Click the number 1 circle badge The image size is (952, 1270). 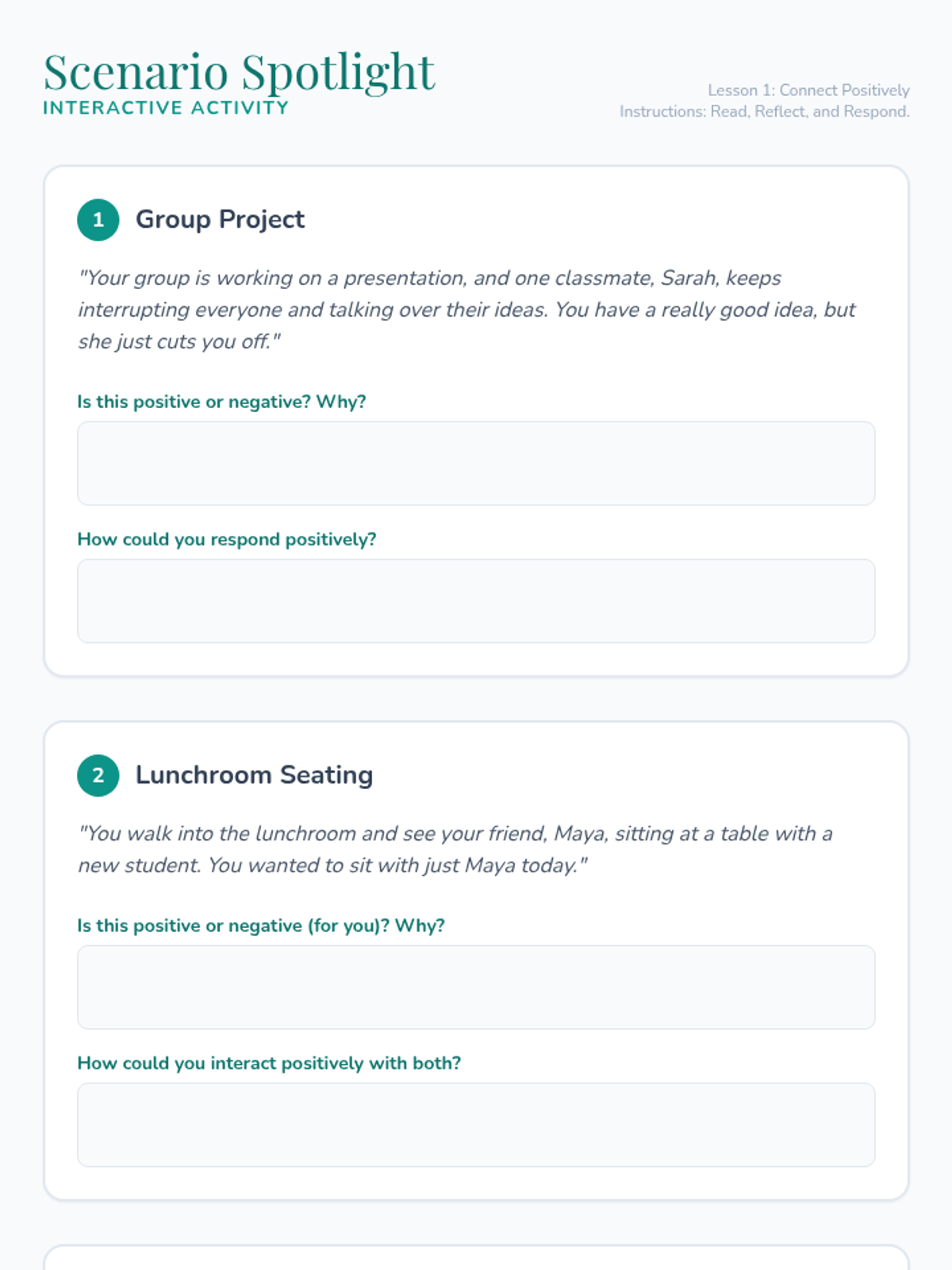pyautogui.click(x=98, y=220)
